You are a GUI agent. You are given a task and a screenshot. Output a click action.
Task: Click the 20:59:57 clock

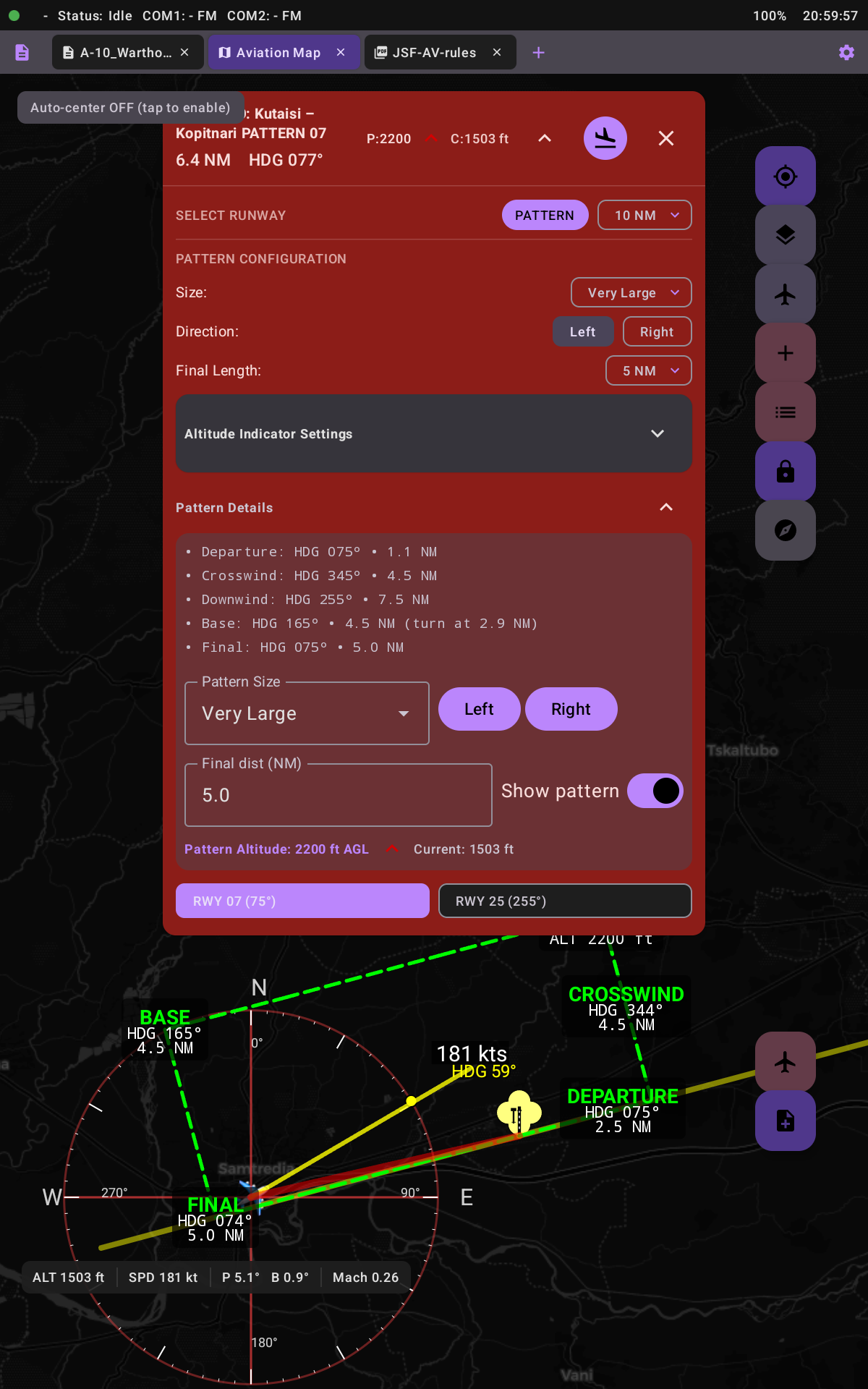[x=830, y=15]
